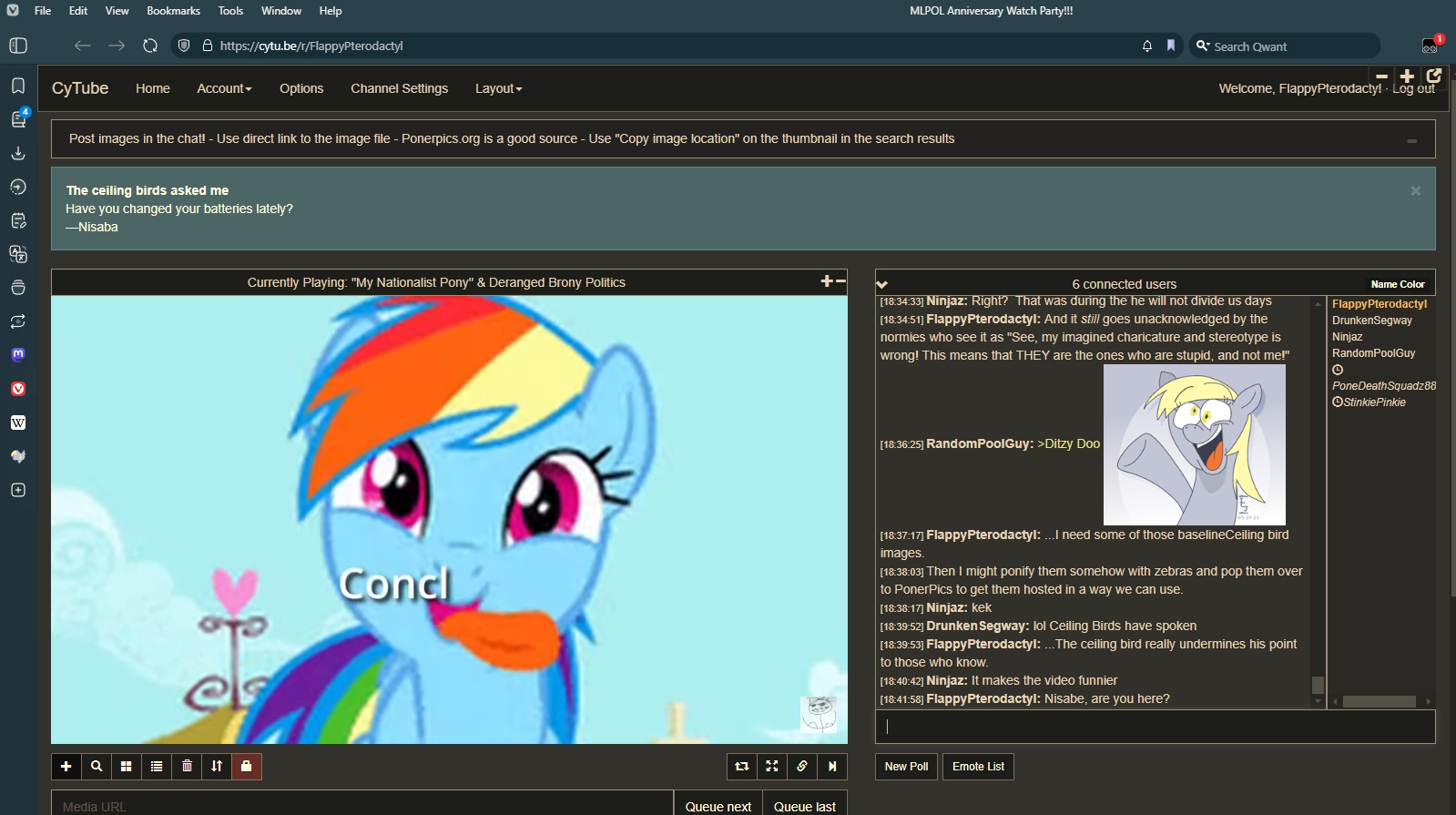Open the Translate panel in sidebar
Screen dimensions: 1456x815
(18, 254)
